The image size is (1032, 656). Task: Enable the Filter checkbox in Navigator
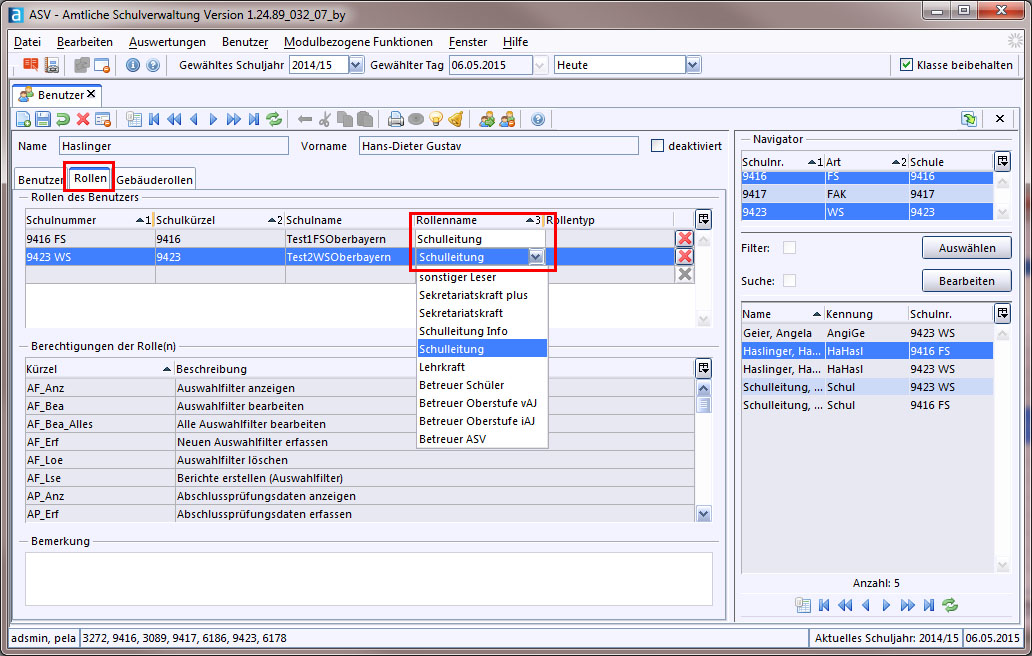[x=789, y=247]
